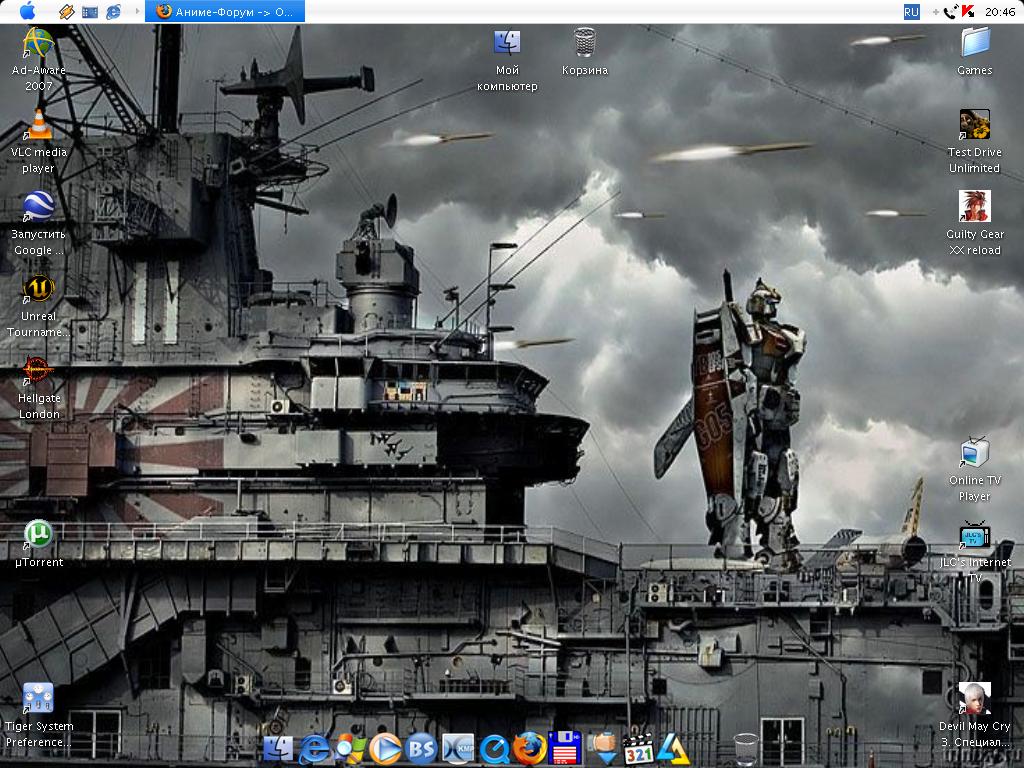Open the phone dial-up connection tray icon
Image resolution: width=1024 pixels, height=768 pixels.
[951, 11]
